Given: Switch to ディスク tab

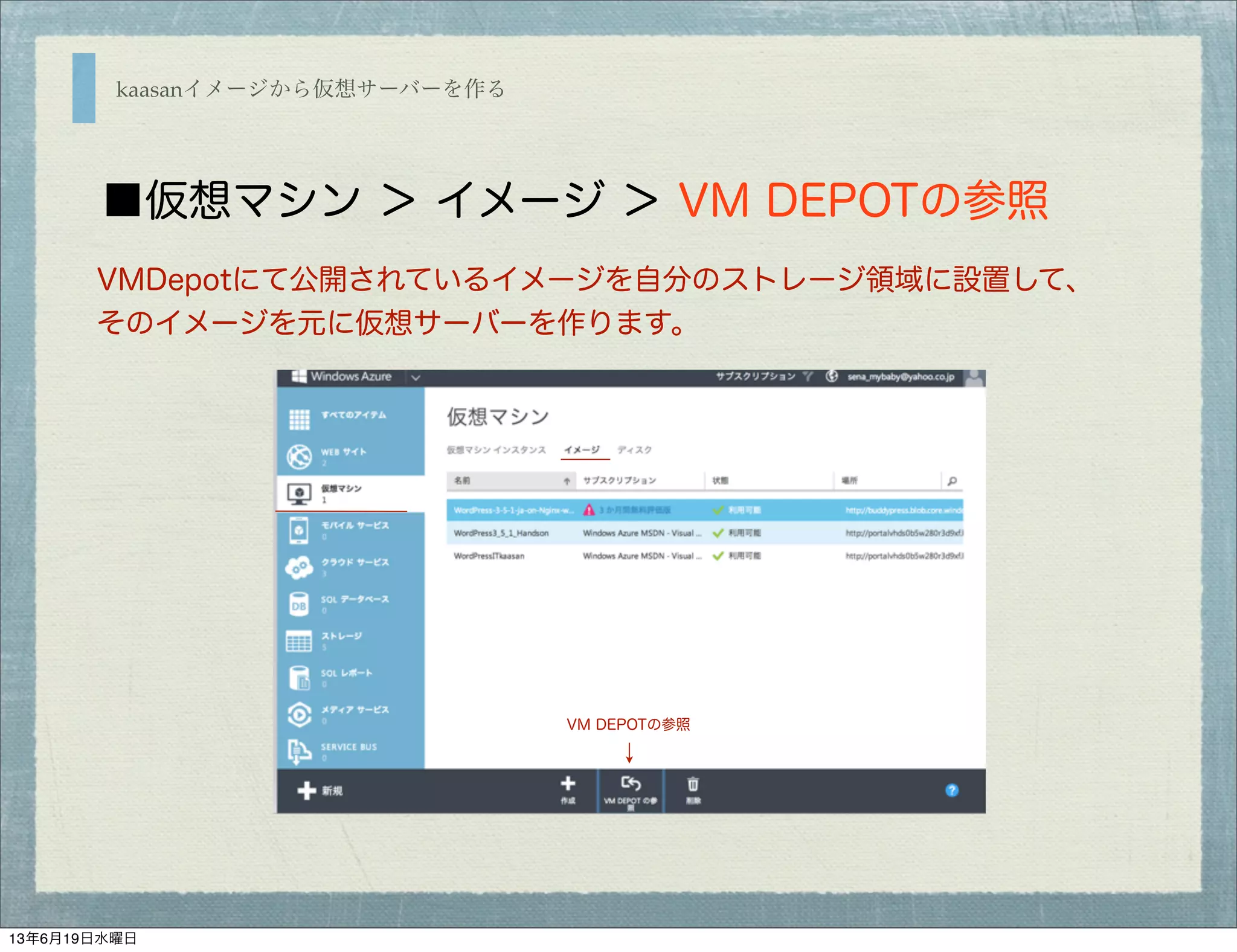Looking at the screenshot, I should click(634, 450).
